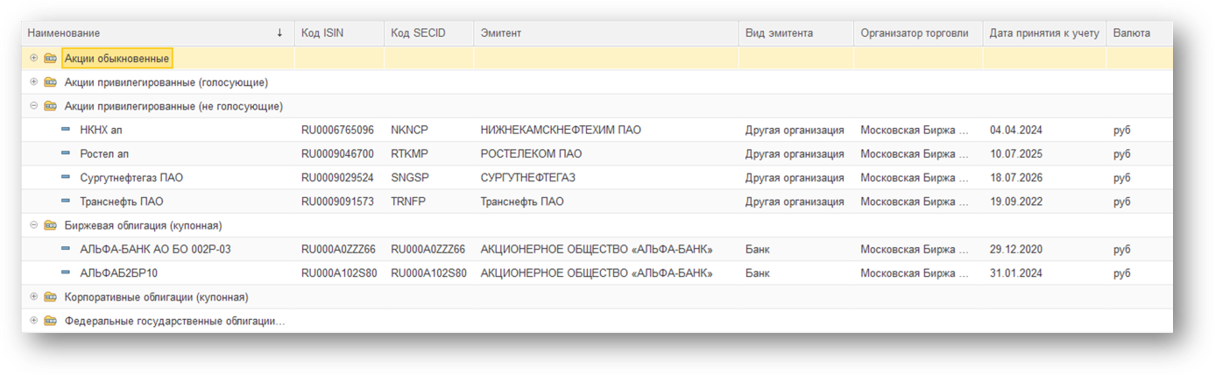Click руб currency in Транснефть ПАО row

(x=1122, y=202)
